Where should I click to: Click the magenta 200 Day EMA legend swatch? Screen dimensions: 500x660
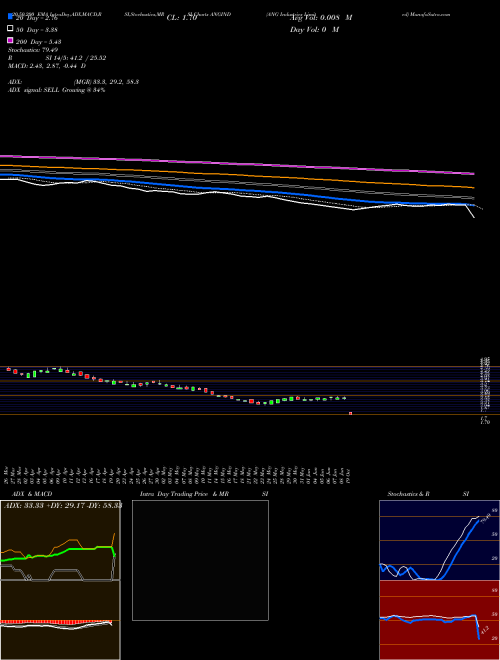pyautogui.click(x=10, y=40)
